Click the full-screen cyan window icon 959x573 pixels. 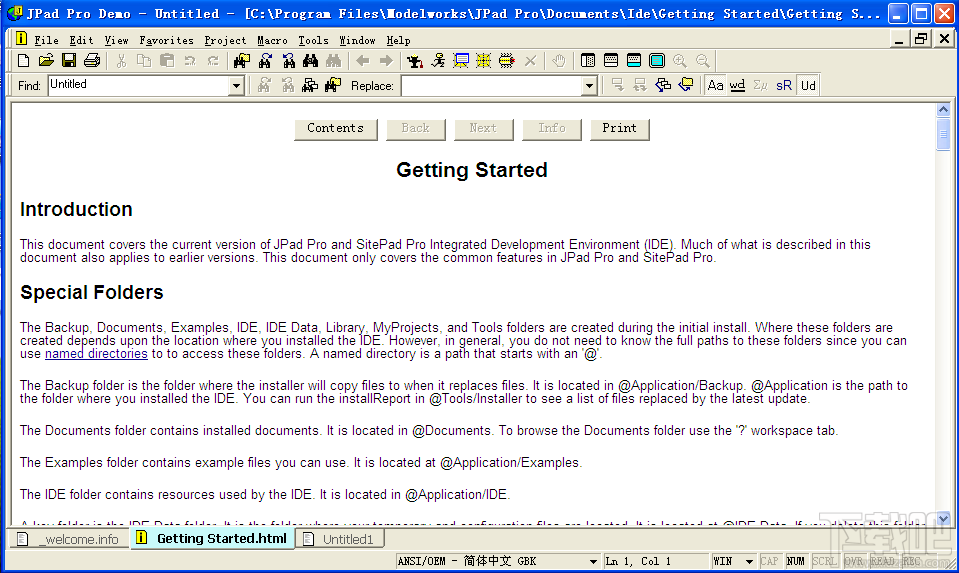tap(657, 61)
